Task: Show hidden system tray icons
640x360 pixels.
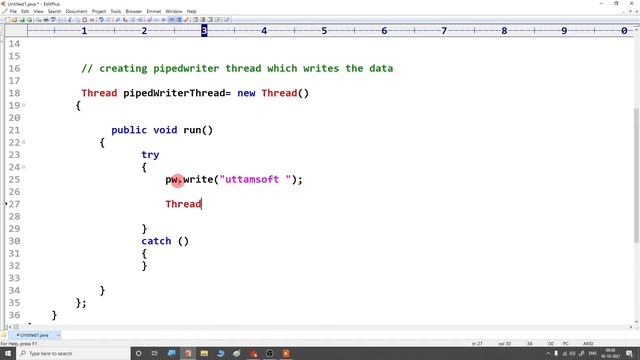Action: click(x=548, y=353)
